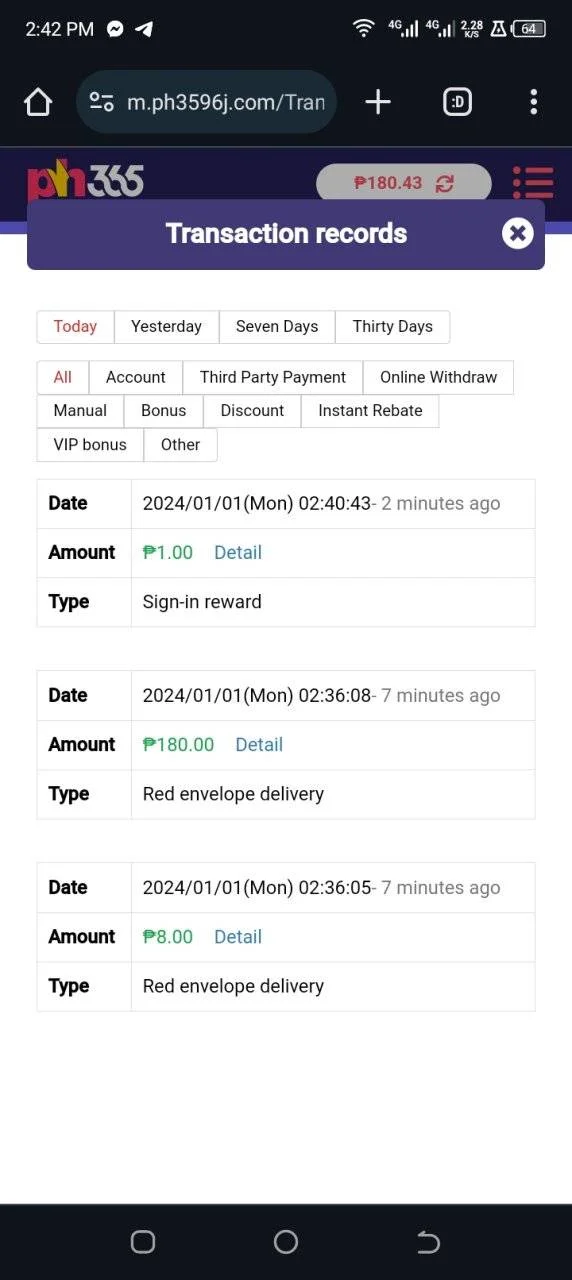Filter by VIP bonus
The height and width of the screenshot is (1280, 572).
90,445
